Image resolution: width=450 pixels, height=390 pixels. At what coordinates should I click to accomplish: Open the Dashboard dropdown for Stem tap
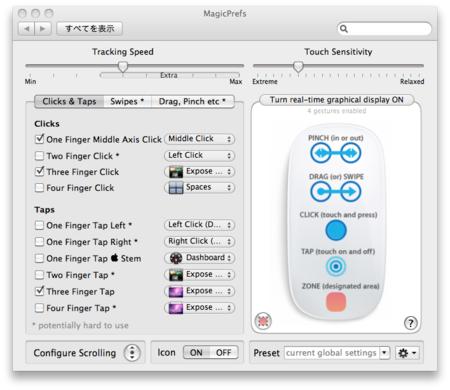coord(199,258)
